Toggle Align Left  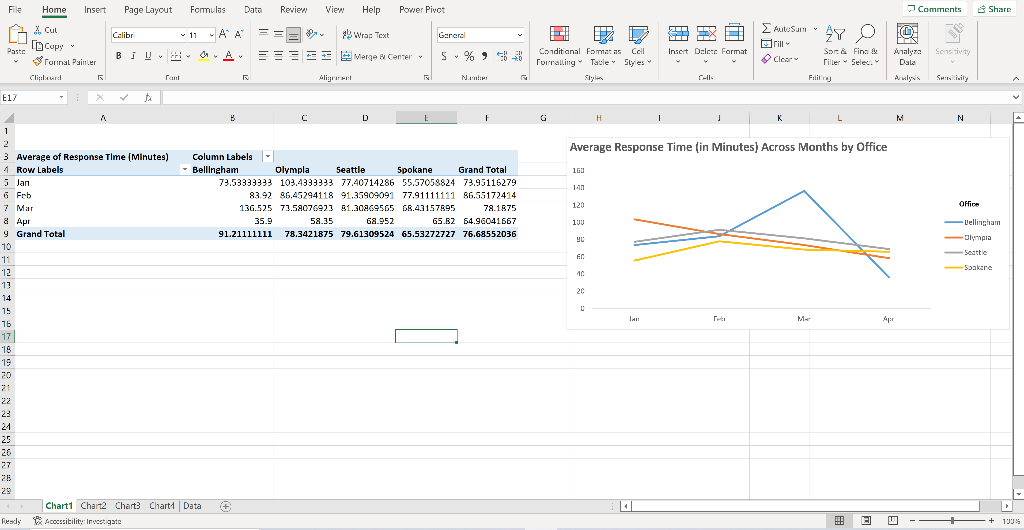pos(264,56)
